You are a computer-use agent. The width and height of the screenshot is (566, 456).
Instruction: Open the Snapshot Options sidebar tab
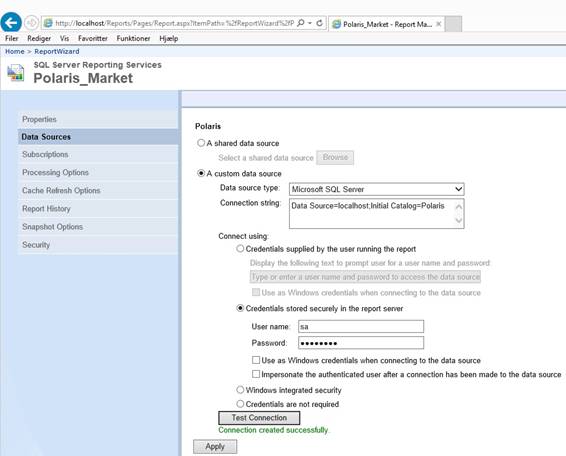click(98, 227)
